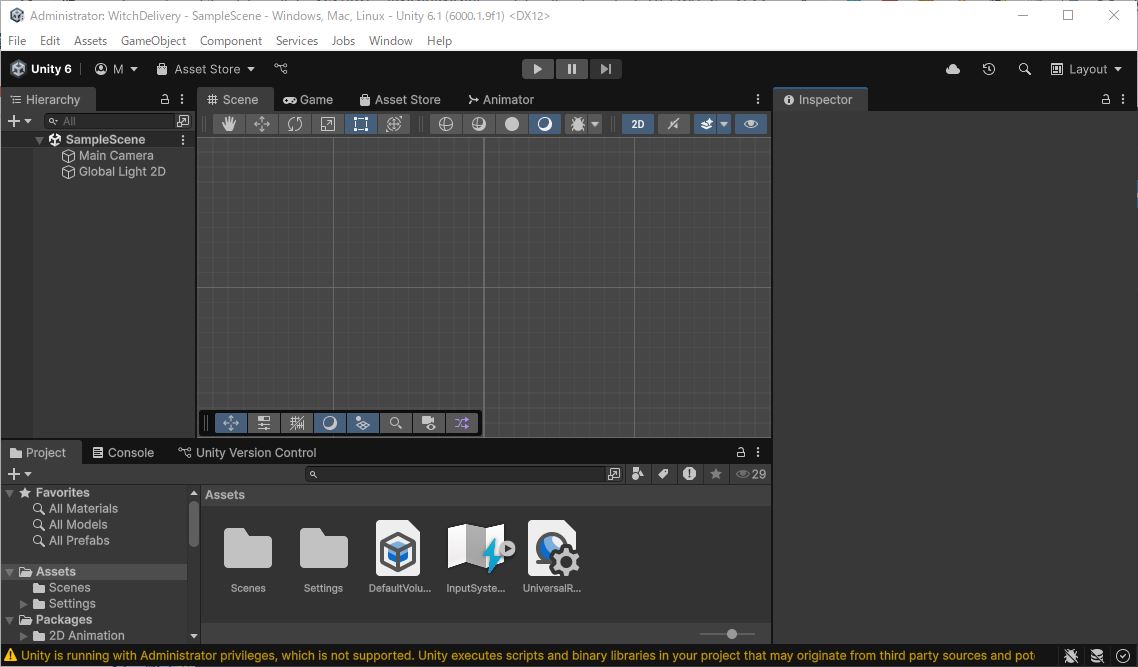This screenshot has height=667, width=1138.
Task: Lock the Inspector panel
Action: coord(1106,99)
